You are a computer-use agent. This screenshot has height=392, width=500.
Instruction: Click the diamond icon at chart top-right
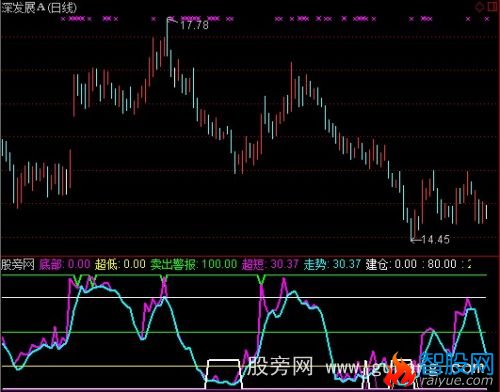click(480, 7)
